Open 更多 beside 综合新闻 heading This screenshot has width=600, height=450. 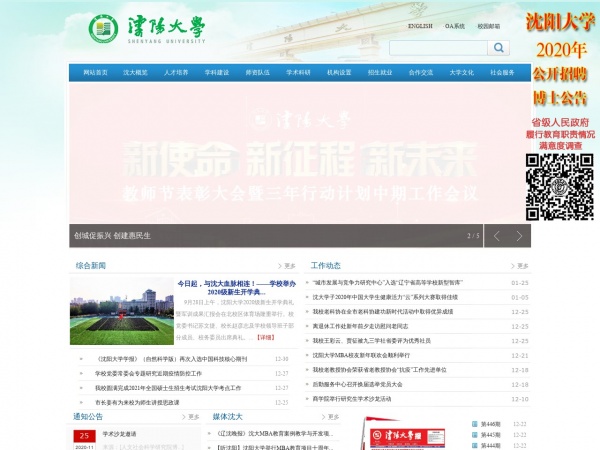pyautogui.click(x=287, y=266)
